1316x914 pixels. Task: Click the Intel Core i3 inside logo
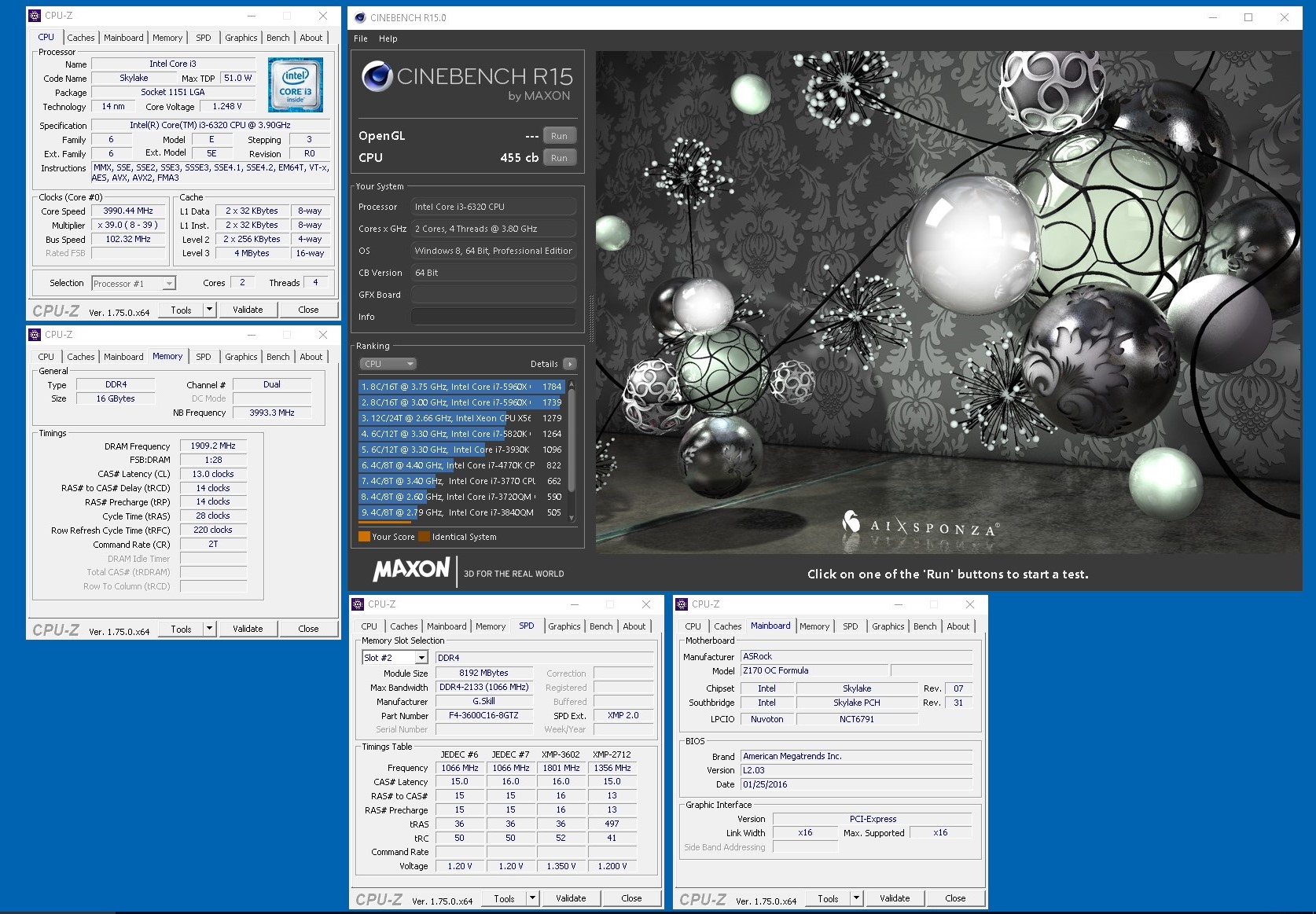pyautogui.click(x=296, y=85)
